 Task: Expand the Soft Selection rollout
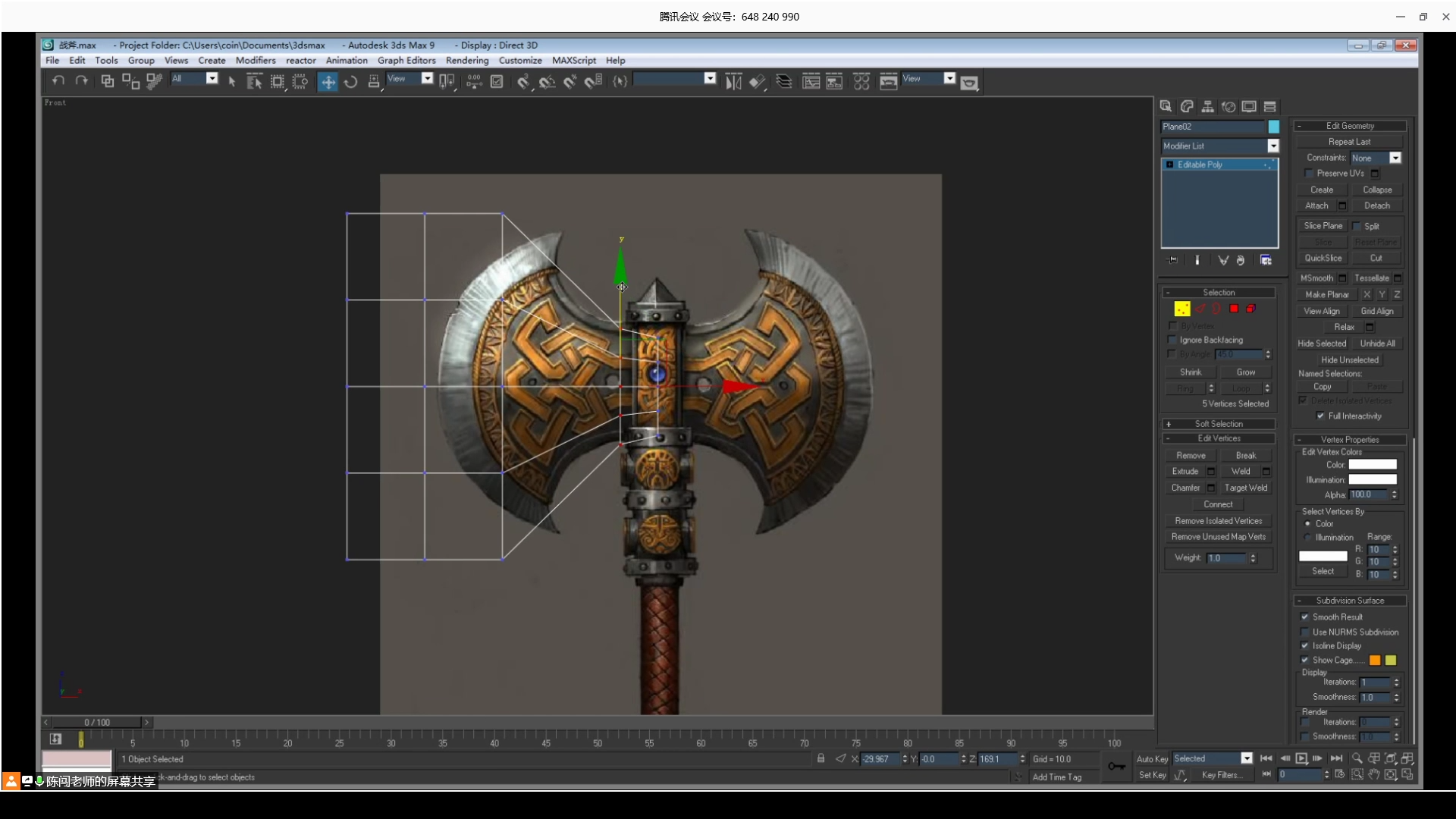(1219, 424)
